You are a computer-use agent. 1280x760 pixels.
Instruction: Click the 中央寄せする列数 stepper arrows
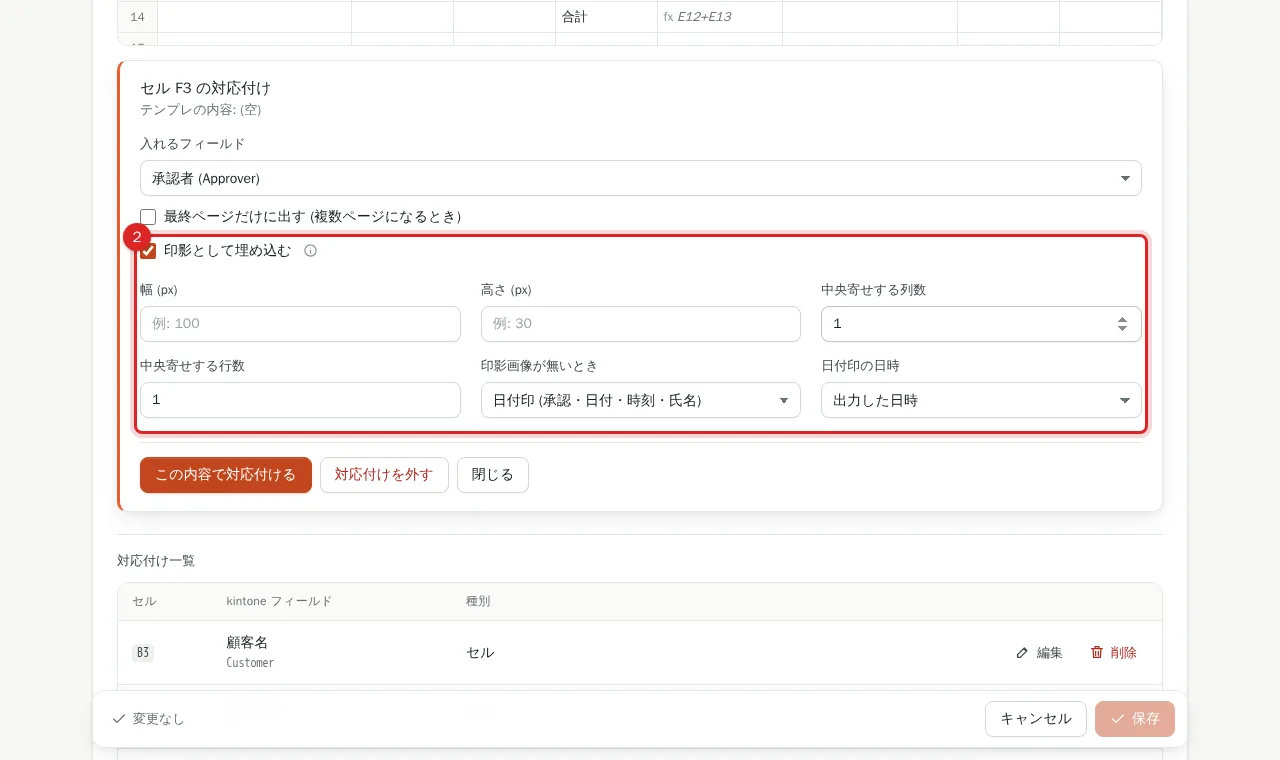pyautogui.click(x=1122, y=324)
